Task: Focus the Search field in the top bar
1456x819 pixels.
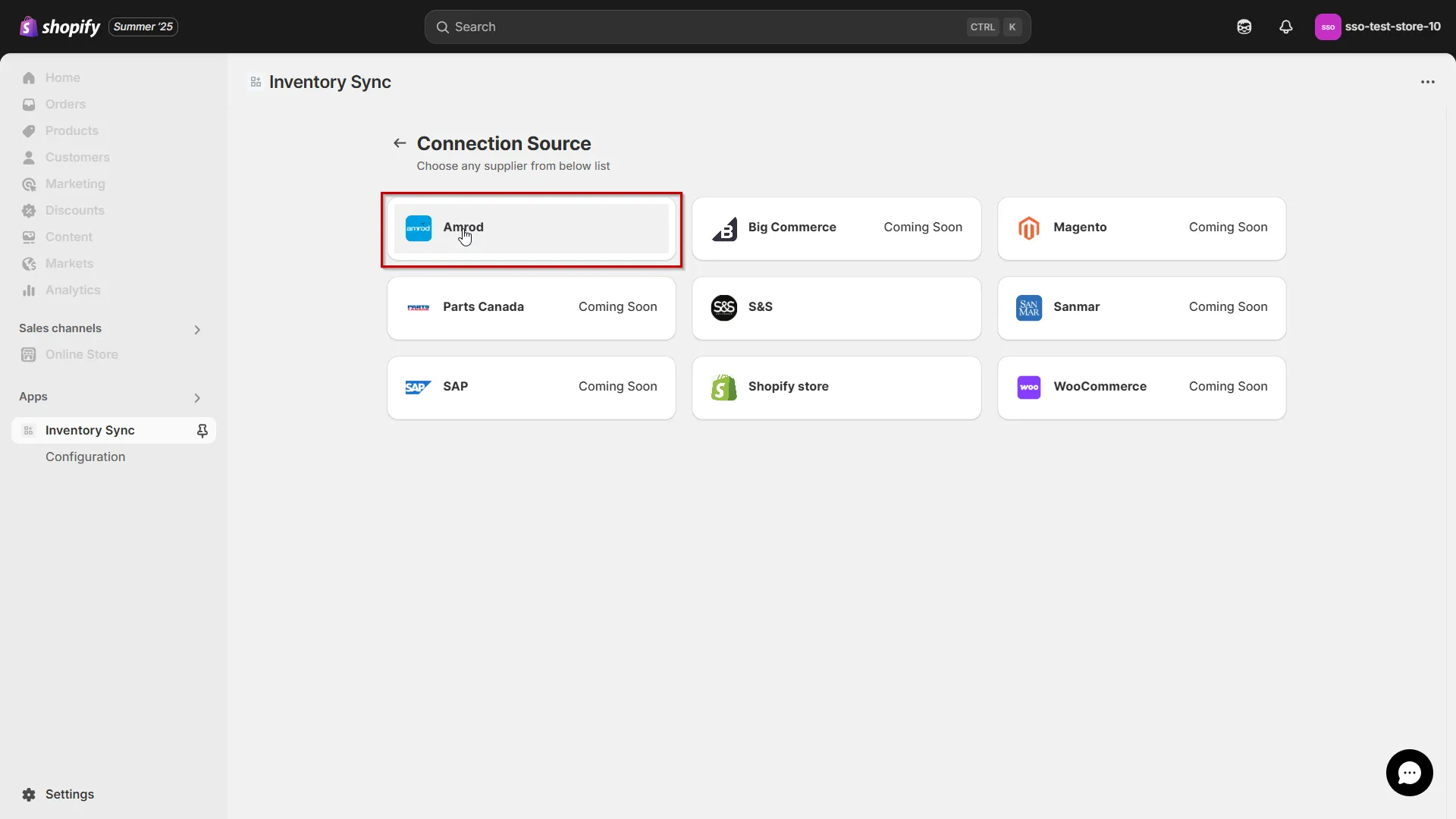Action: pyautogui.click(x=727, y=27)
